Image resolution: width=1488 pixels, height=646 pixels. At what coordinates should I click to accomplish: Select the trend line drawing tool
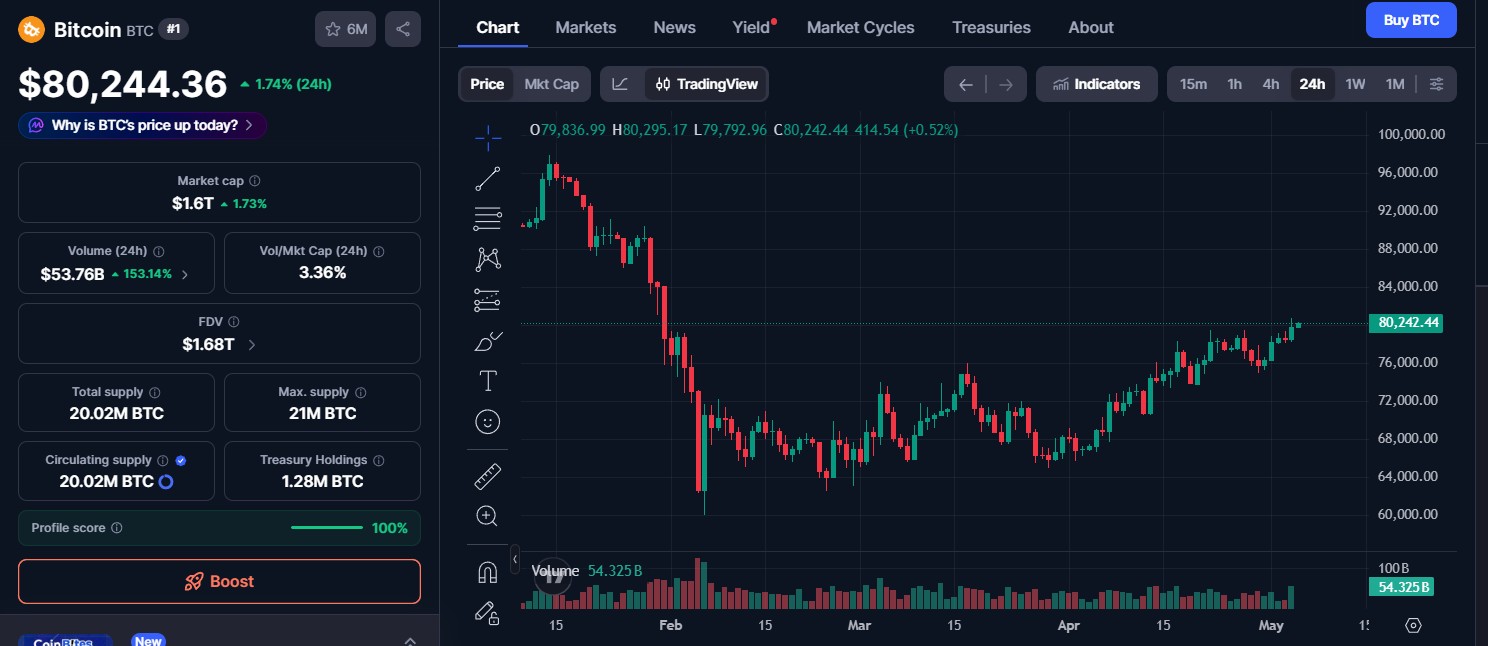pyautogui.click(x=488, y=179)
